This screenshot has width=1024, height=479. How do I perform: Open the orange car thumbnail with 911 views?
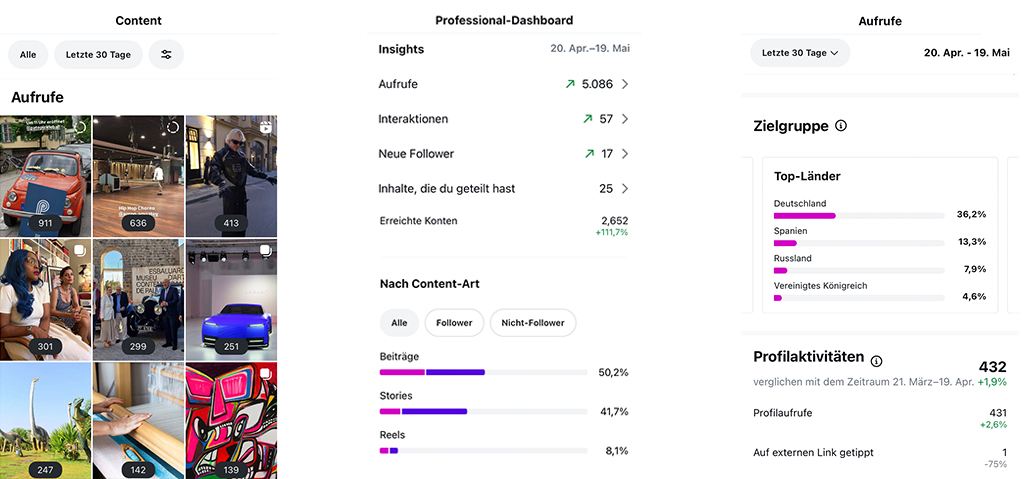click(x=46, y=176)
